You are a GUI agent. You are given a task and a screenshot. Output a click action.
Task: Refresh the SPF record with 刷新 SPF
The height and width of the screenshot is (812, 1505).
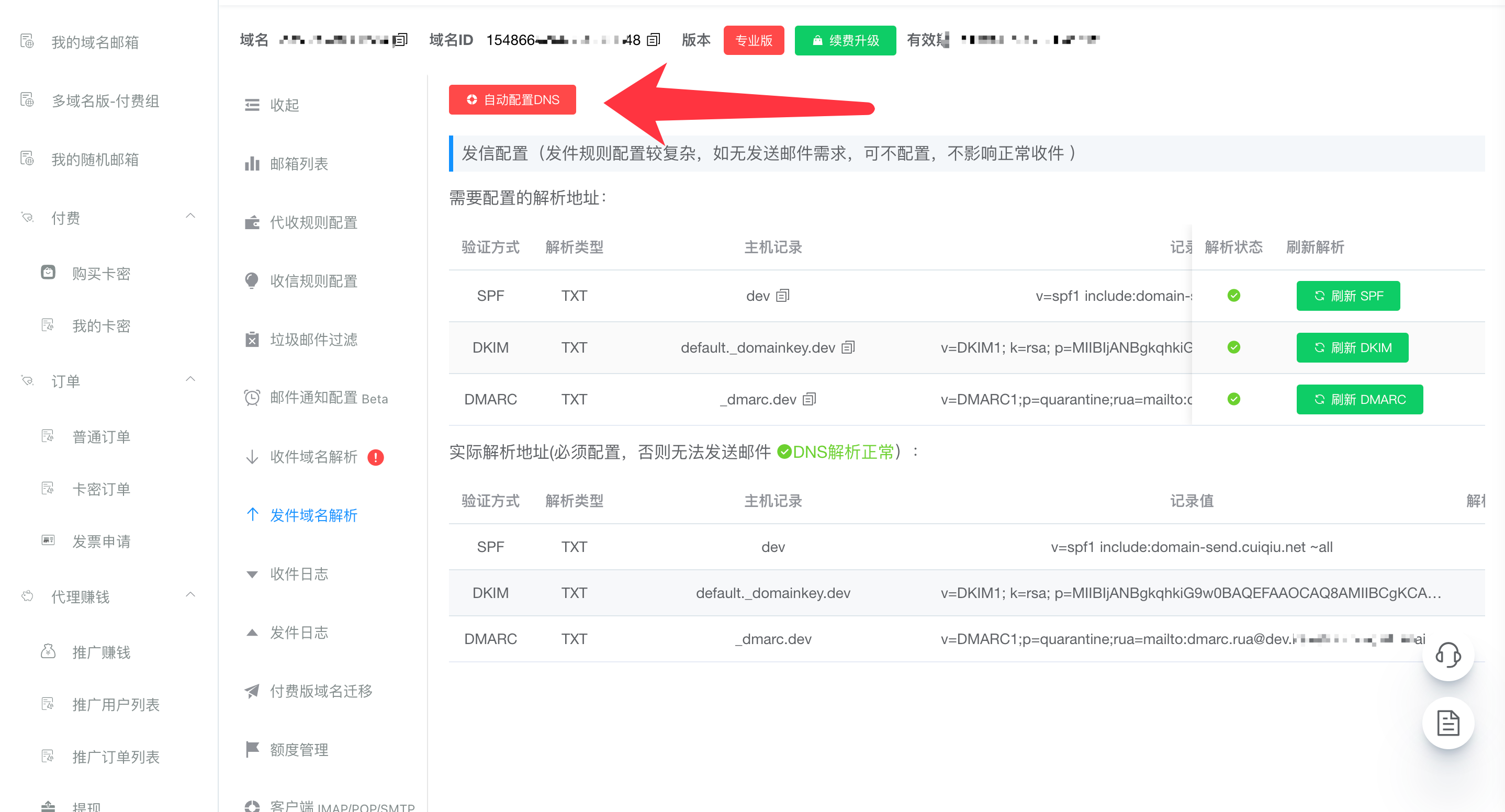[x=1349, y=296]
